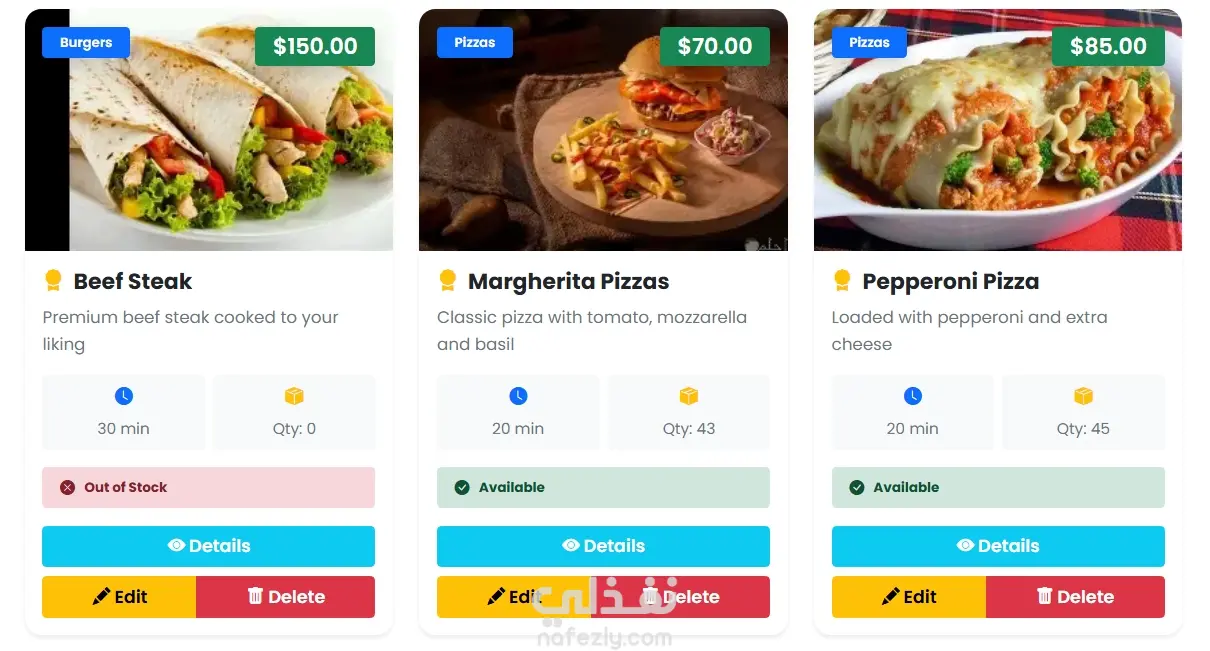Delete the Pepperoni Pizza item
1210x651 pixels.
point(1075,597)
